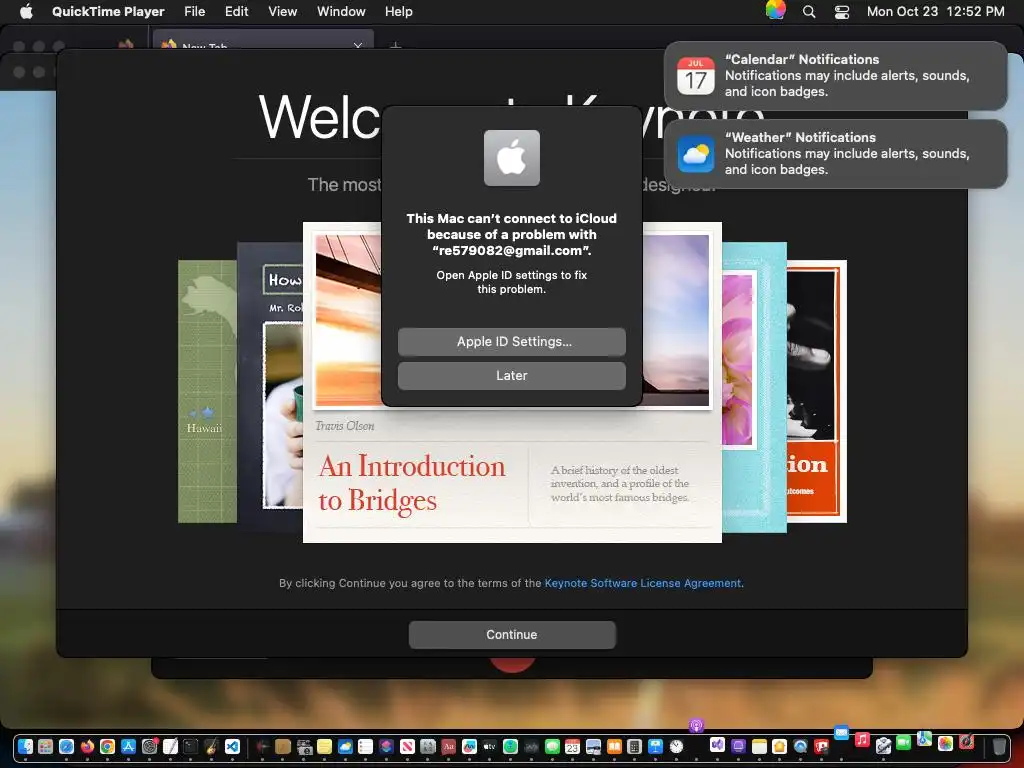The height and width of the screenshot is (768, 1024).
Task: Open the Music app in the Dock
Action: pos(862,739)
